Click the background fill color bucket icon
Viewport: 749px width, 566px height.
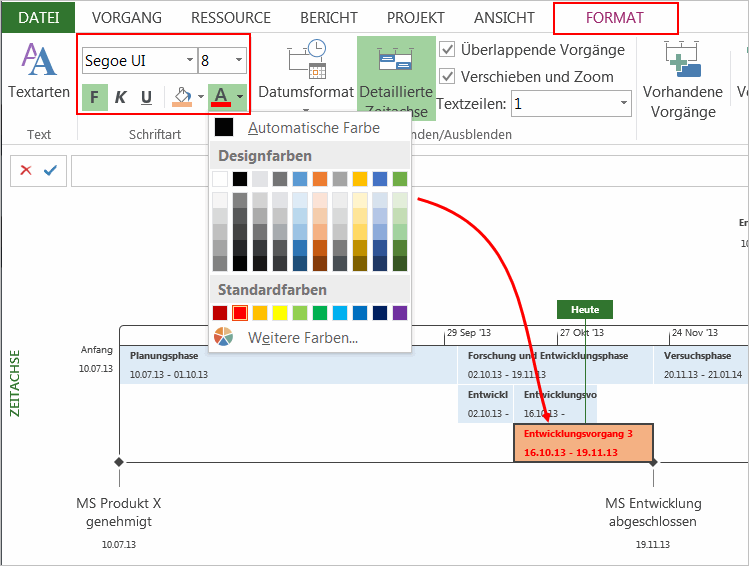pos(182,97)
